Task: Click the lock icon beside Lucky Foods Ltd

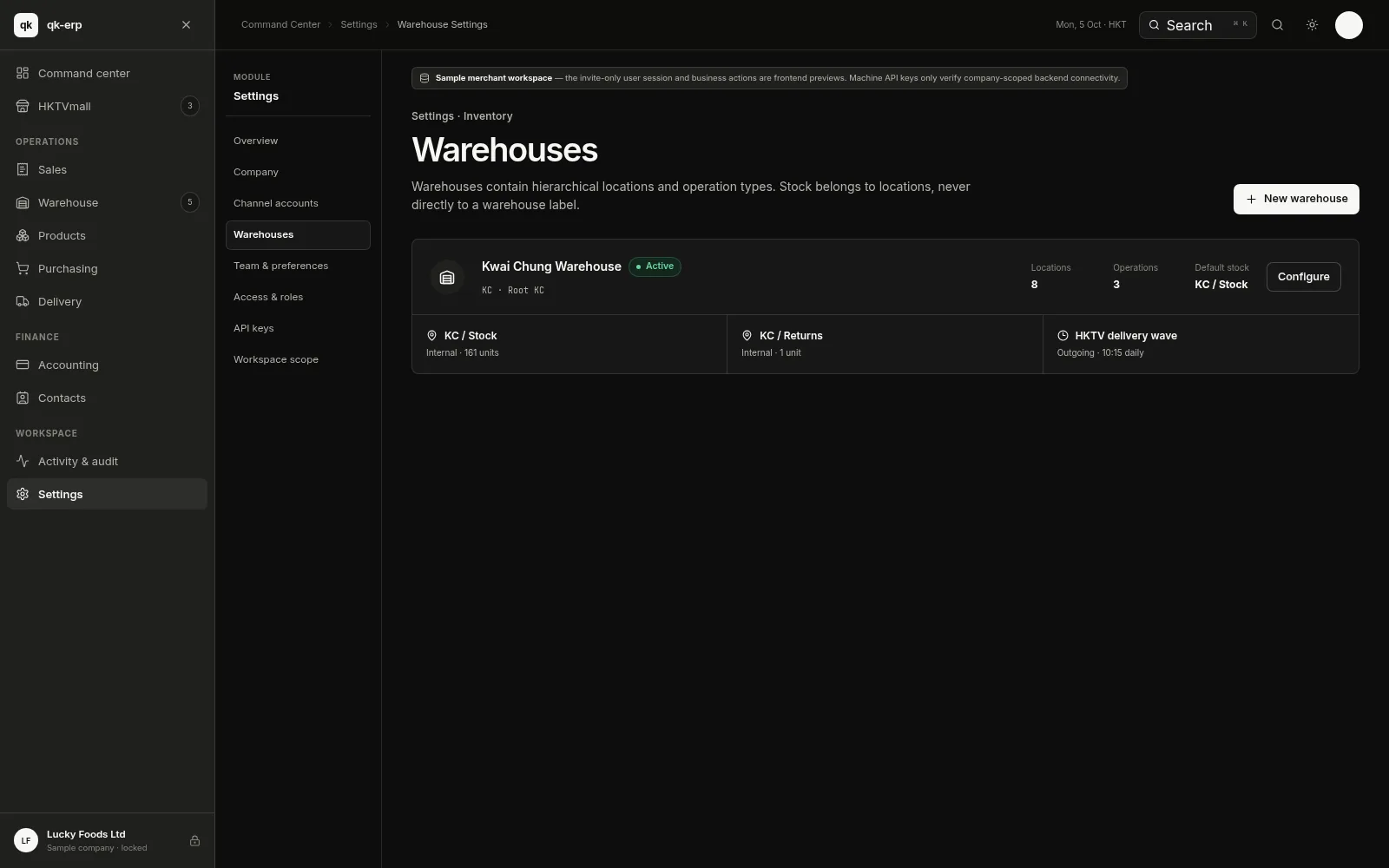Action: [194, 840]
